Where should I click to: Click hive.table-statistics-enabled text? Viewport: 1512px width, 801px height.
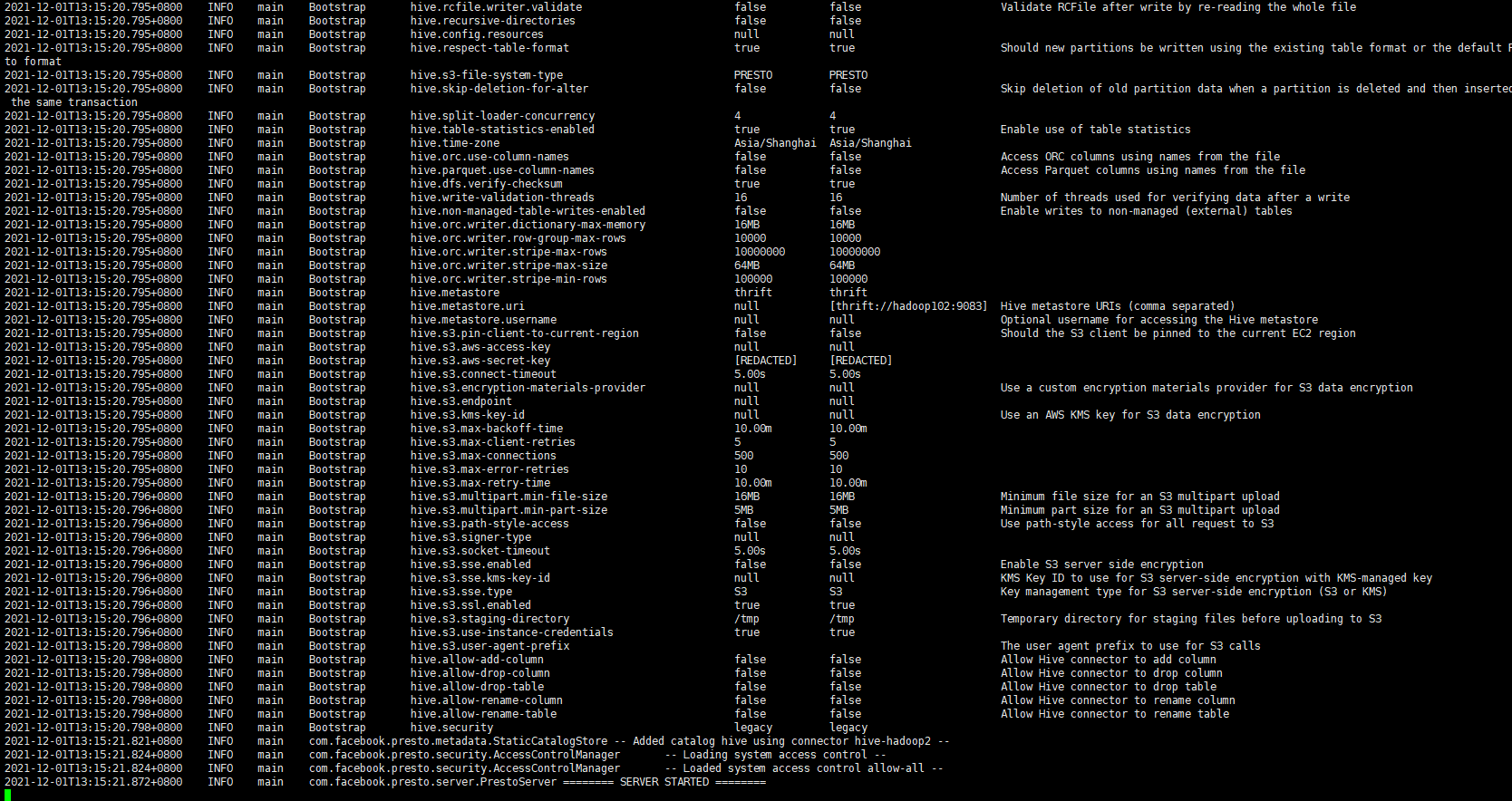pyautogui.click(x=502, y=130)
